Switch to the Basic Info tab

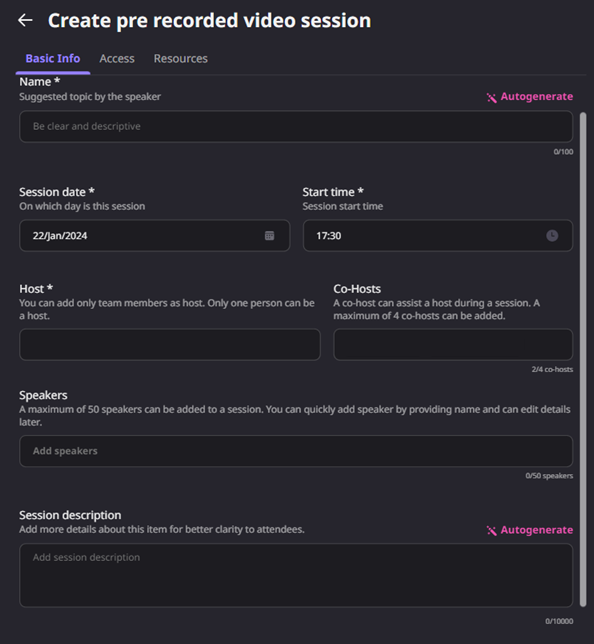(53, 59)
